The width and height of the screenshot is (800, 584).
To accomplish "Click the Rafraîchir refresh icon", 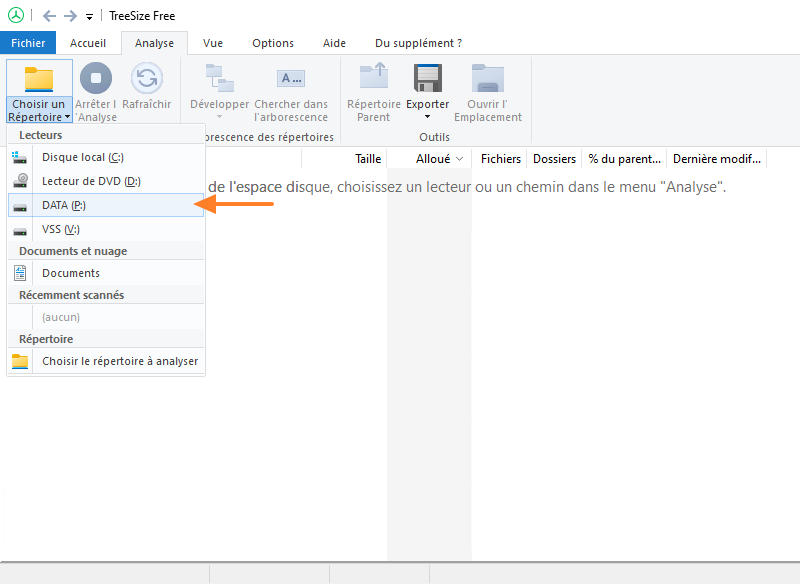I will point(146,79).
